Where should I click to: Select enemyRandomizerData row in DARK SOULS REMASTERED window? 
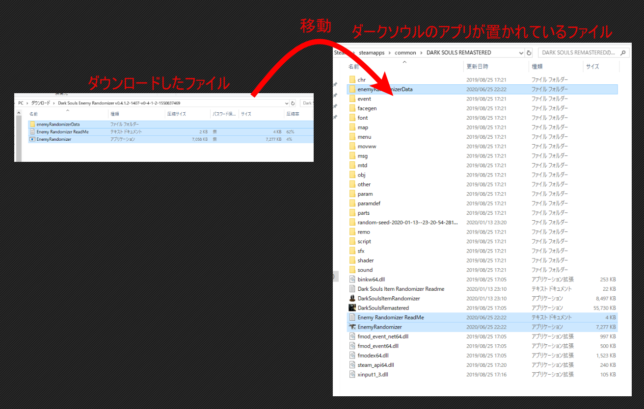point(482,89)
